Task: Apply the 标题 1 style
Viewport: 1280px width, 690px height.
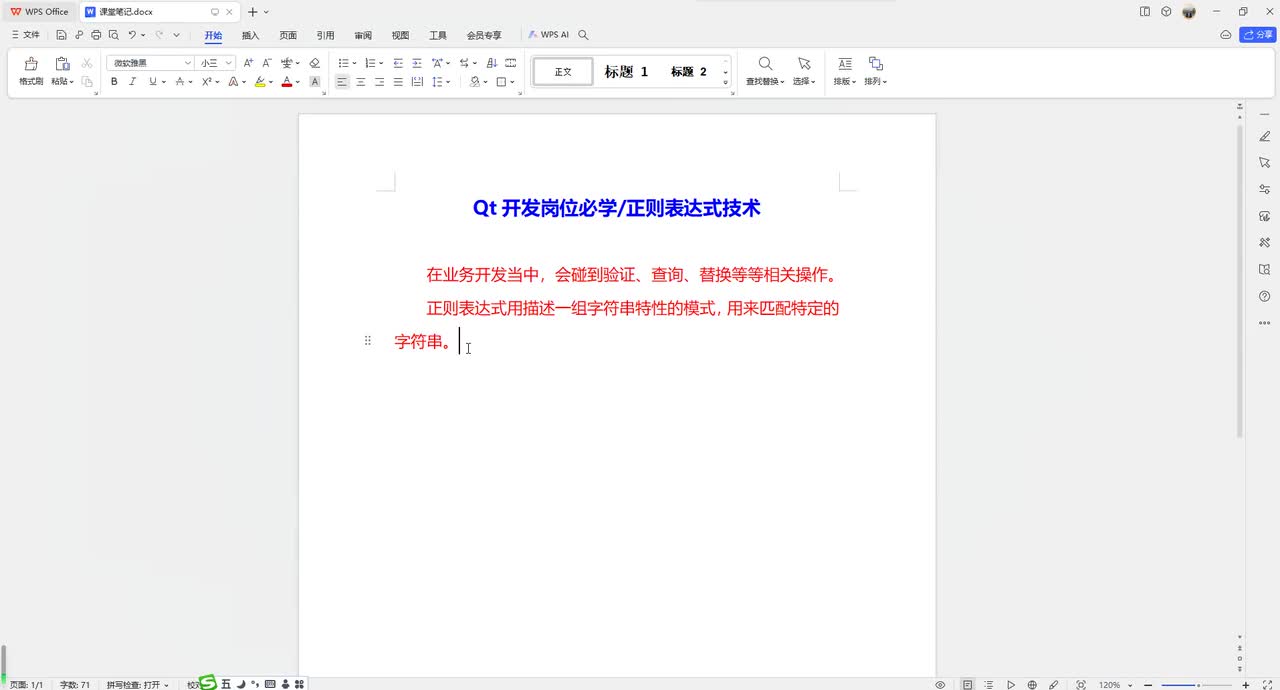Action: [x=626, y=72]
